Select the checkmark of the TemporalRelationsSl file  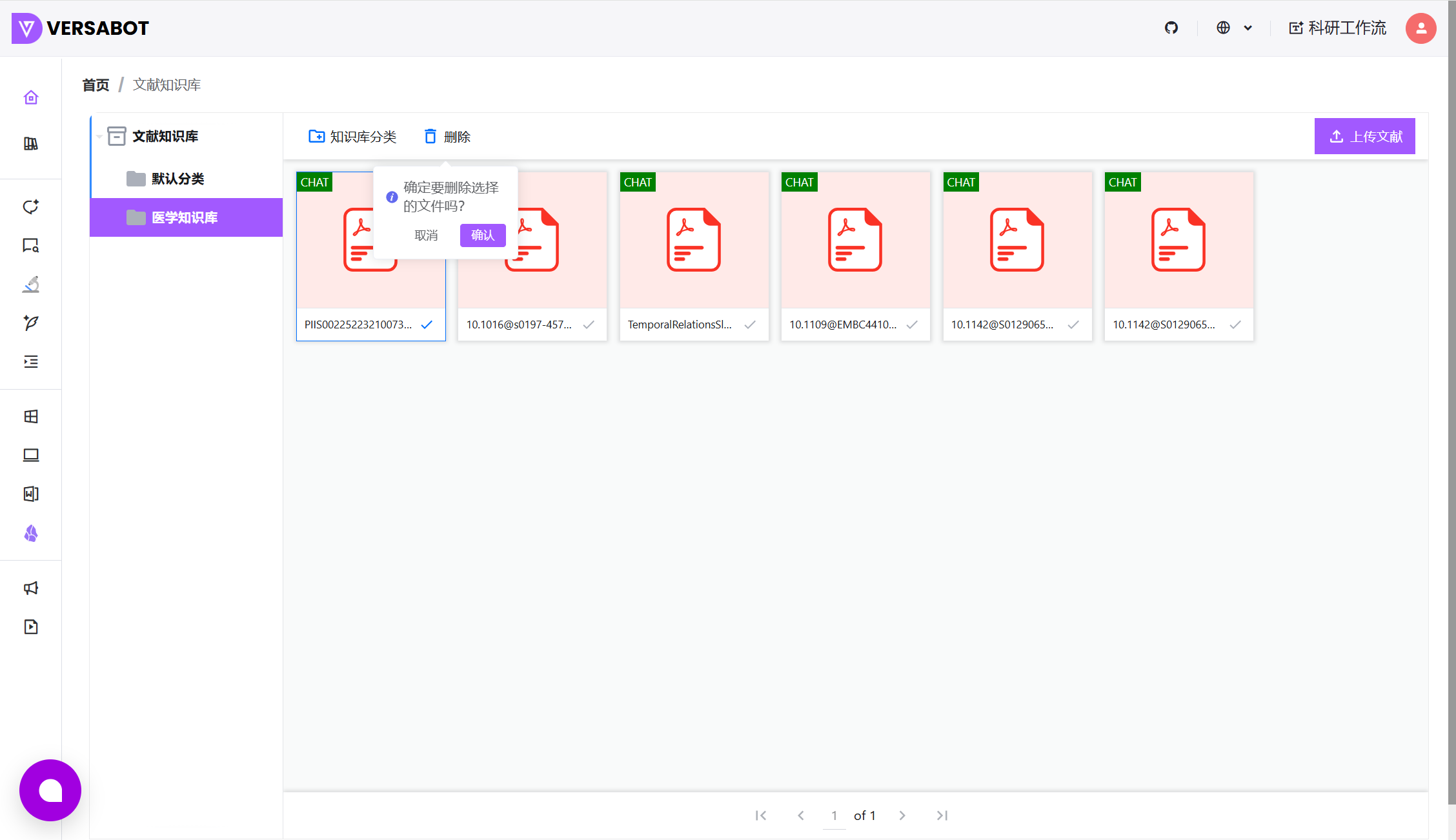coord(750,325)
